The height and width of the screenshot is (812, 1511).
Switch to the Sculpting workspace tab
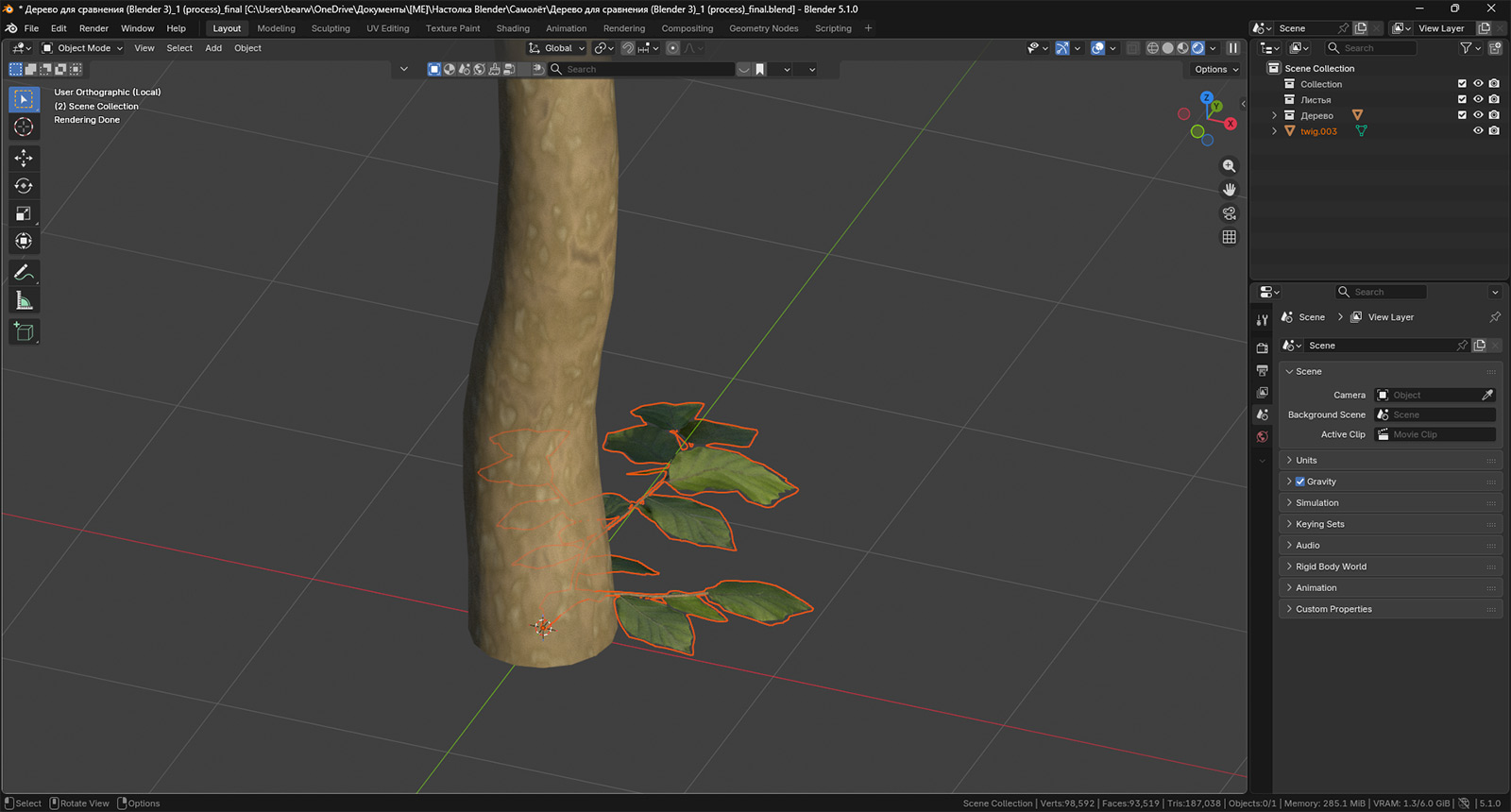click(x=331, y=28)
